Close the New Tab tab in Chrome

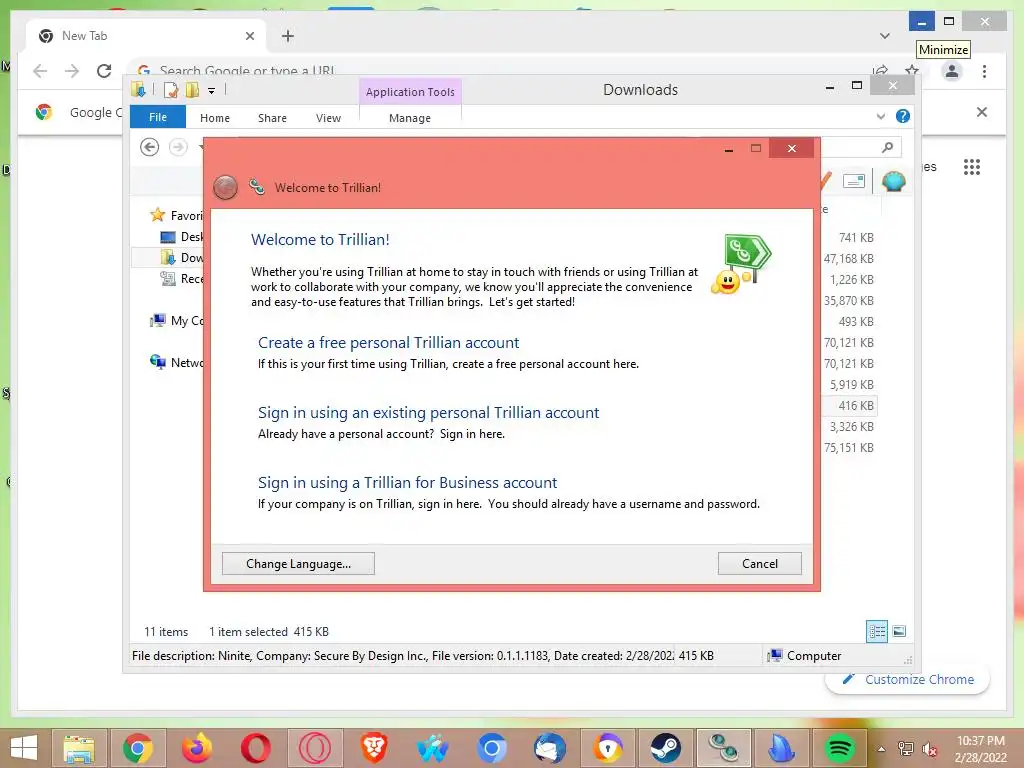pyautogui.click(x=249, y=36)
